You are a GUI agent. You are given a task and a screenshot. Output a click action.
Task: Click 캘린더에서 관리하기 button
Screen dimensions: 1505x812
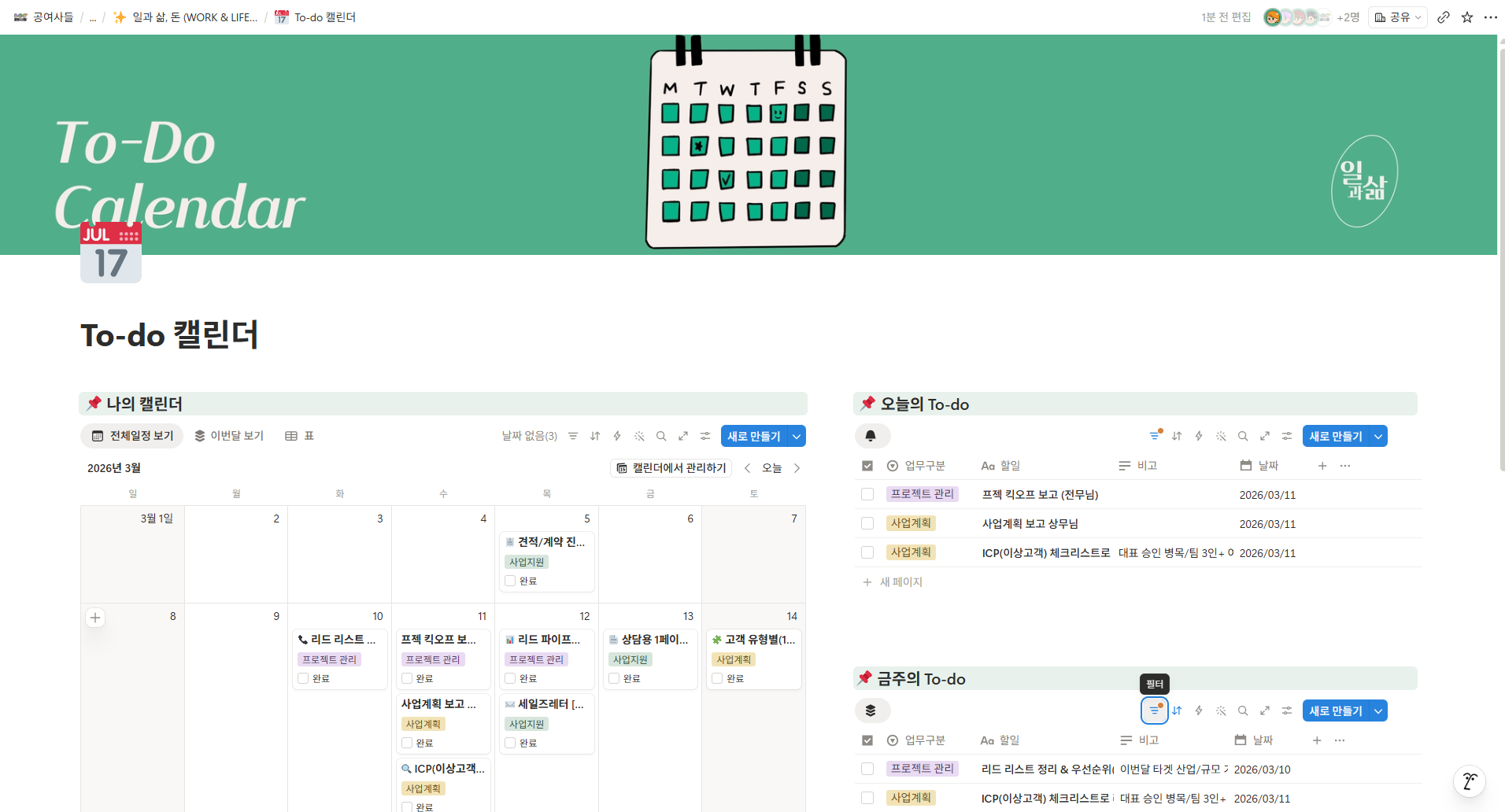click(671, 468)
